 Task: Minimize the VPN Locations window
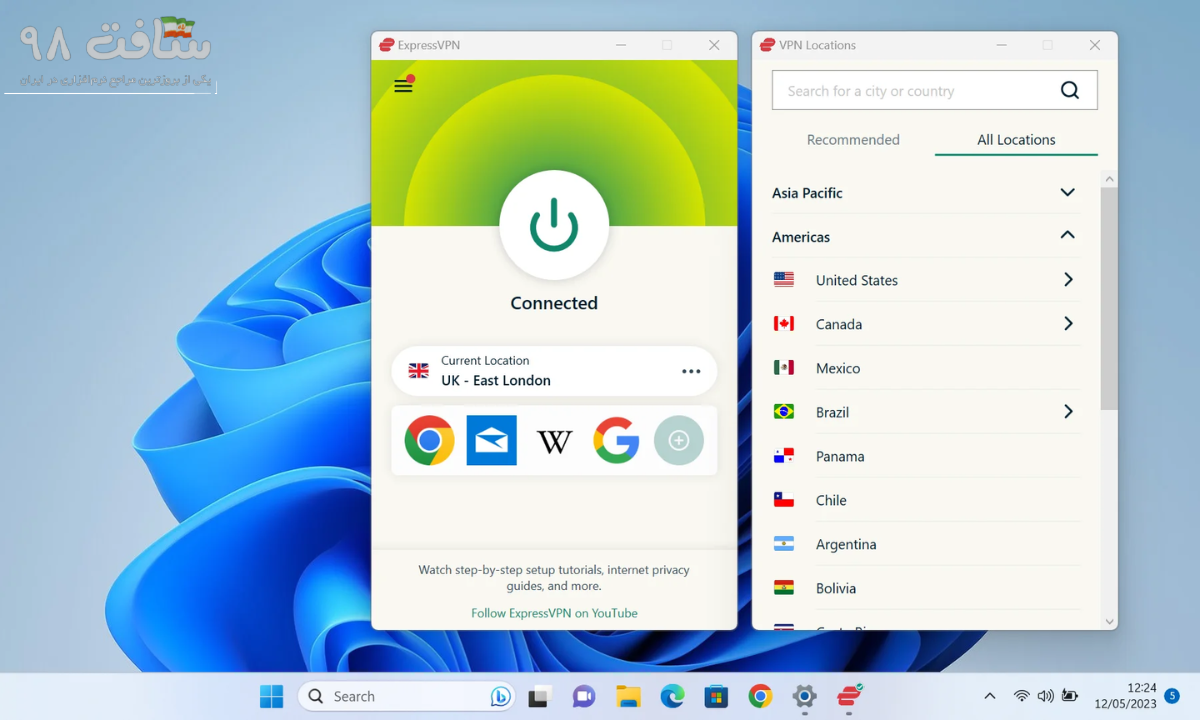tap(1001, 45)
